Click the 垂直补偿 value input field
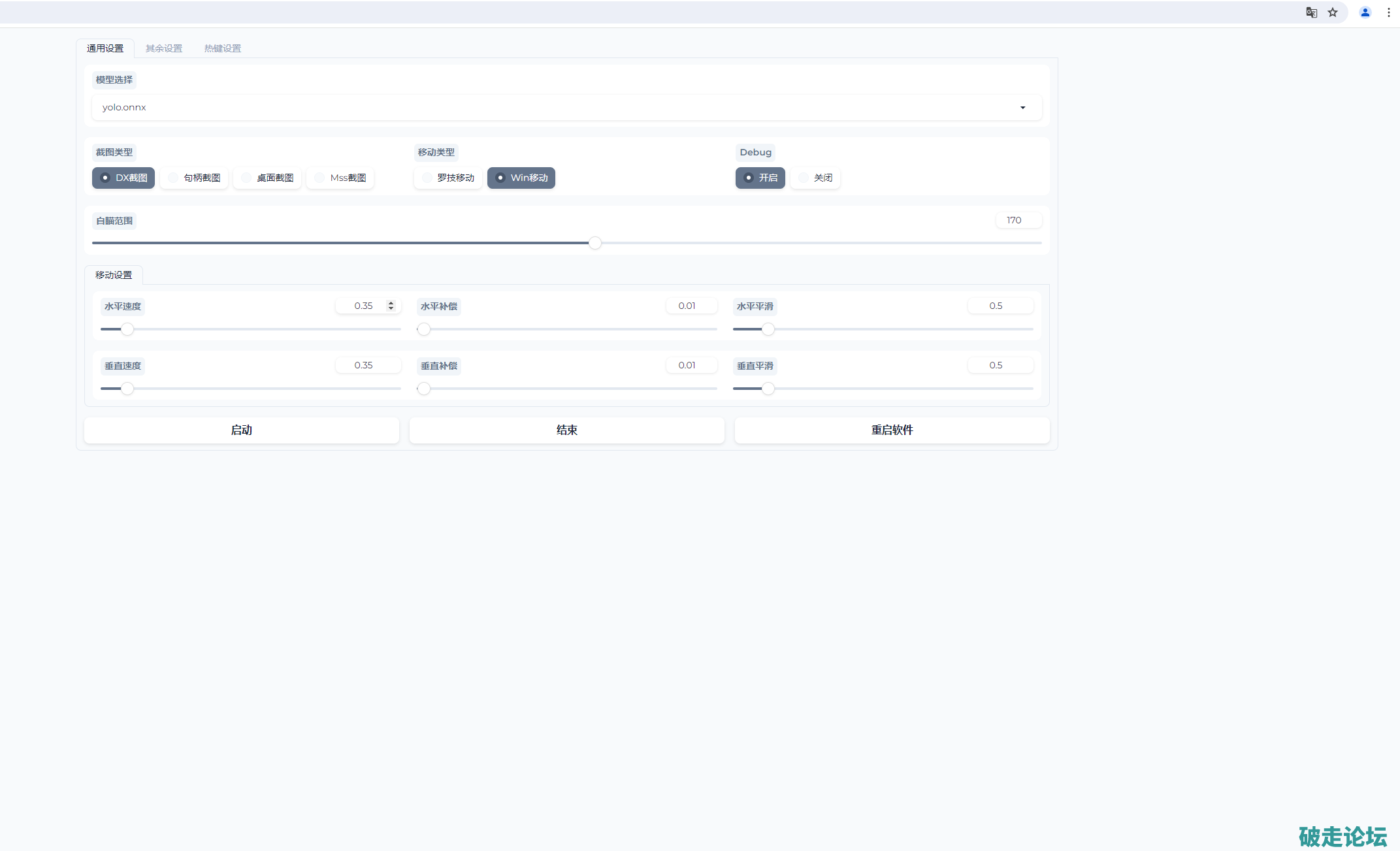The width and height of the screenshot is (1400, 851). click(x=691, y=365)
